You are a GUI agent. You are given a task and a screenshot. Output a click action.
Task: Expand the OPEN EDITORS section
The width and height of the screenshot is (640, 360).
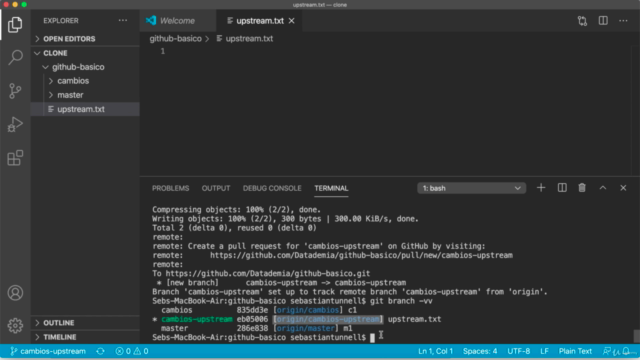(85, 39)
